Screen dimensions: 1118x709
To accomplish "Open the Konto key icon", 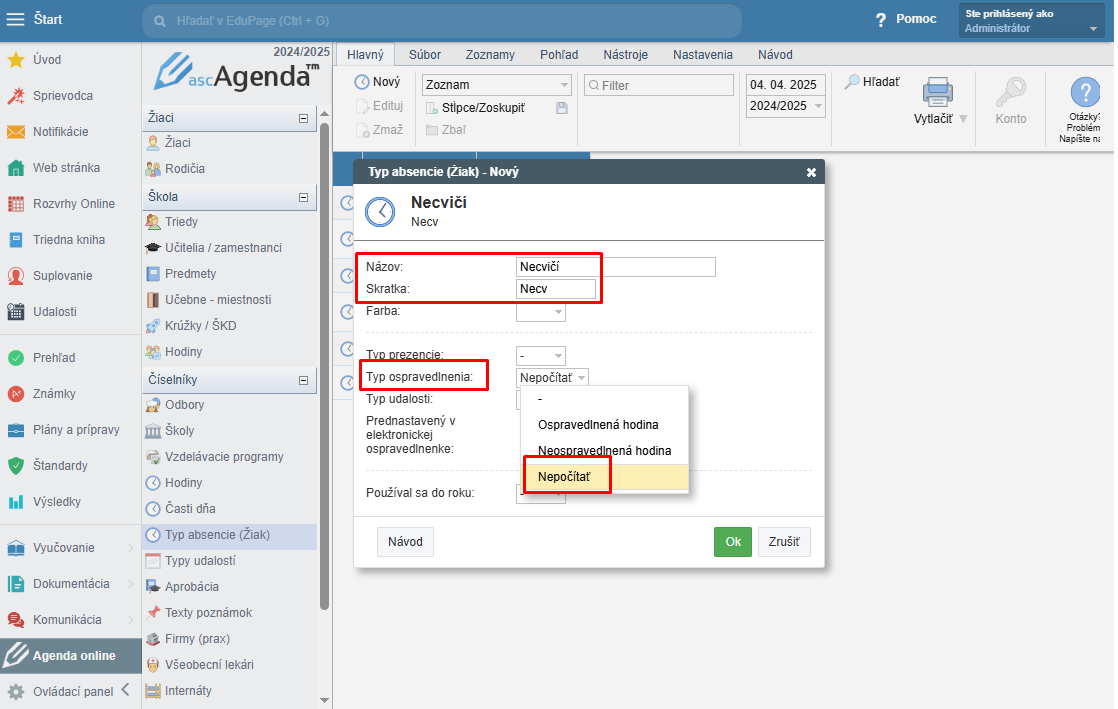I will (1010, 94).
